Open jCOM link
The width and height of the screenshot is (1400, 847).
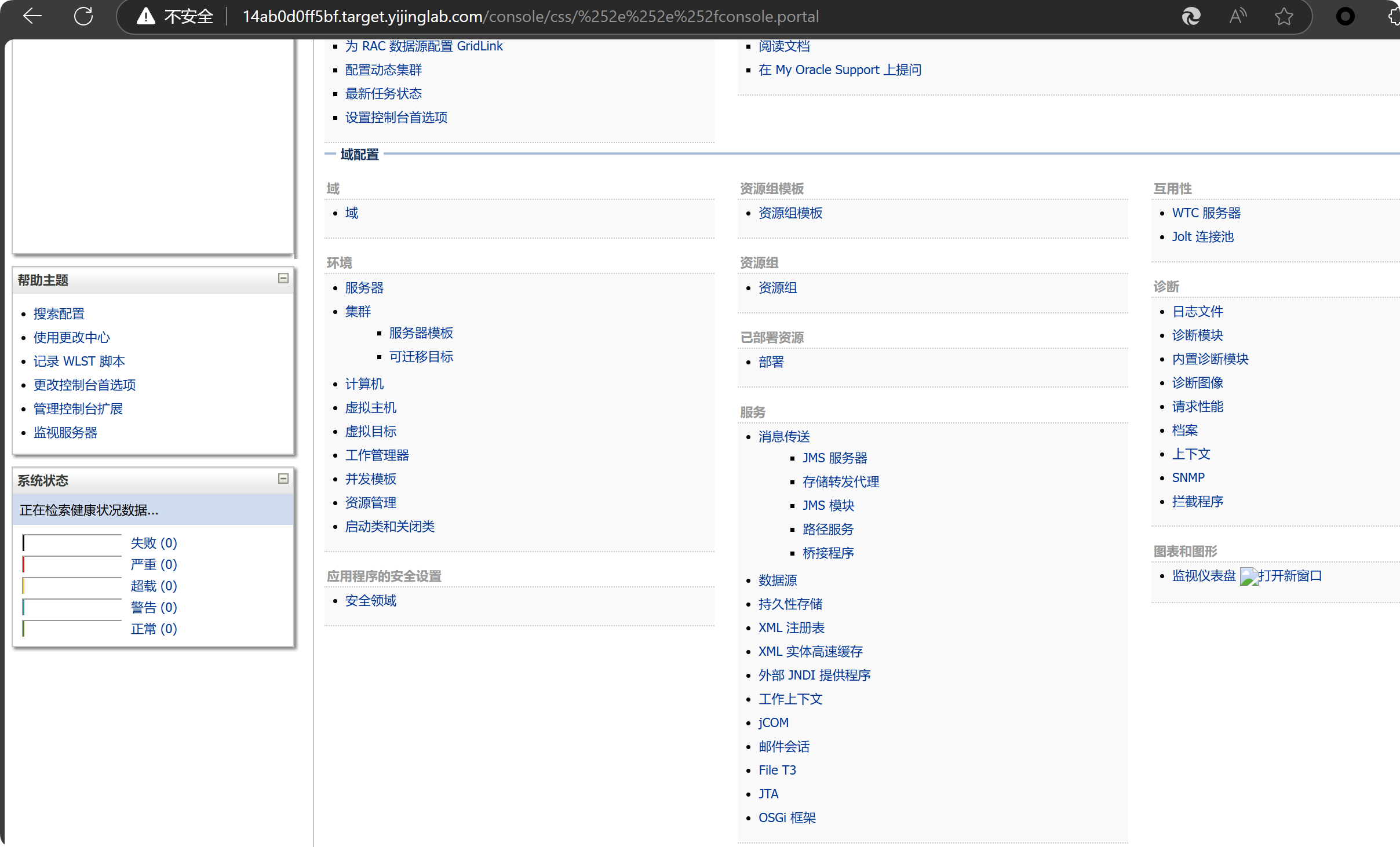774,722
